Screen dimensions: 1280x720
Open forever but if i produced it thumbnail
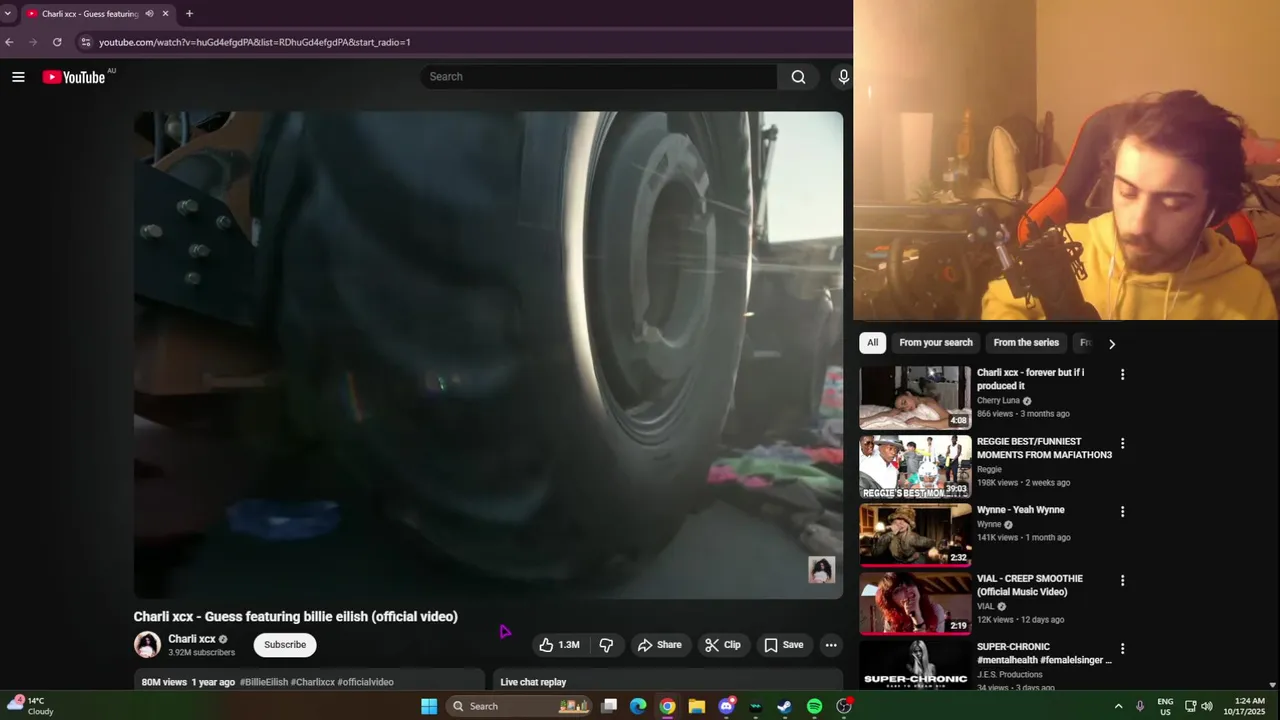[x=915, y=398]
